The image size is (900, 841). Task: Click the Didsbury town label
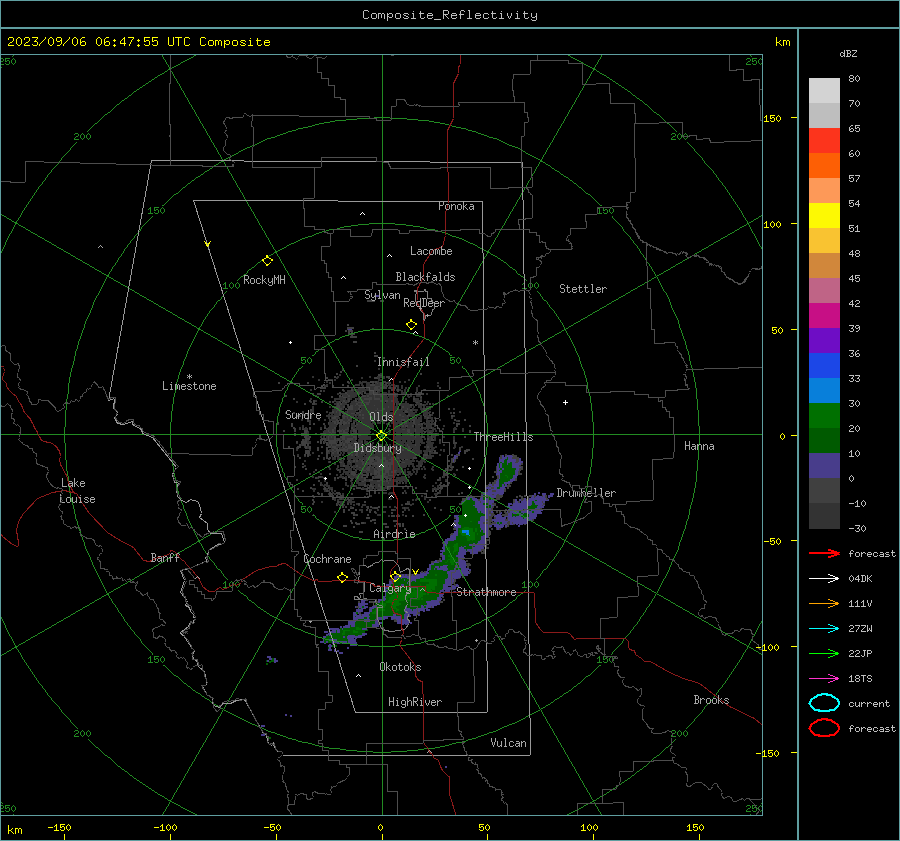coord(377,448)
